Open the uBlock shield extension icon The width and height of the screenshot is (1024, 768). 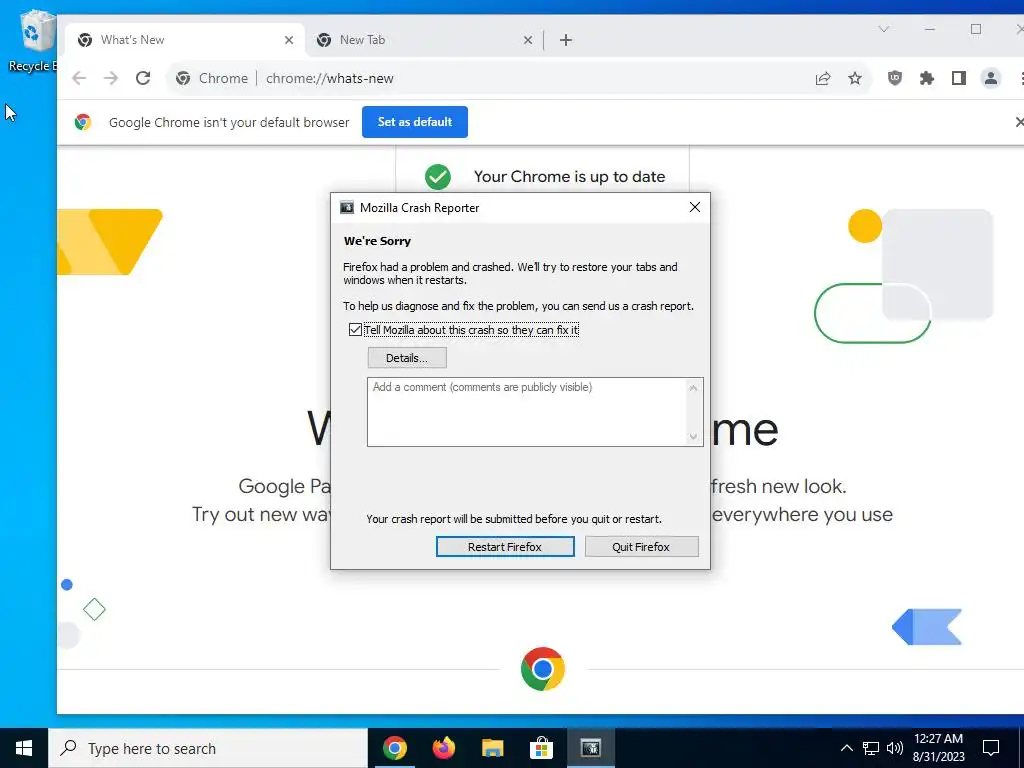(895, 78)
